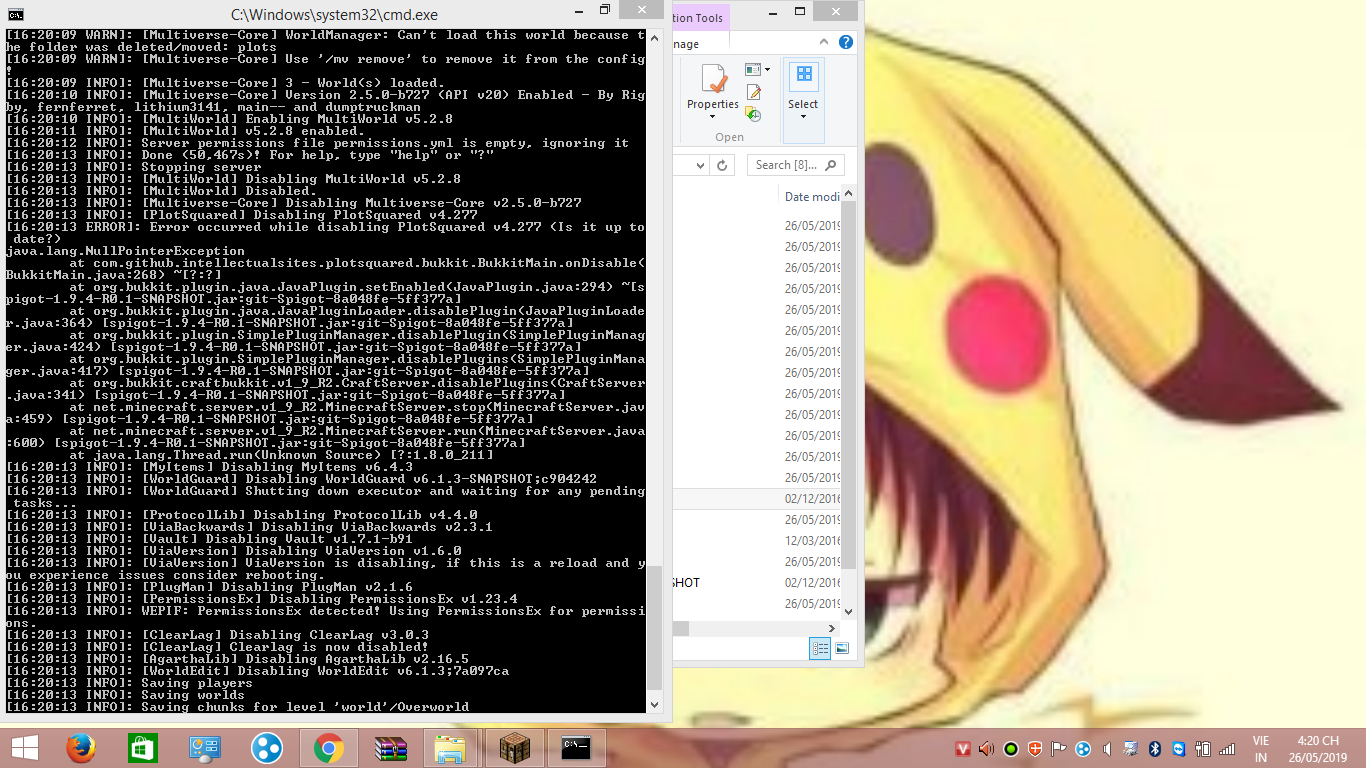This screenshot has height=768, width=1366.
Task: Collapse the Explorer ribbon with the chevron
Action: click(826, 43)
